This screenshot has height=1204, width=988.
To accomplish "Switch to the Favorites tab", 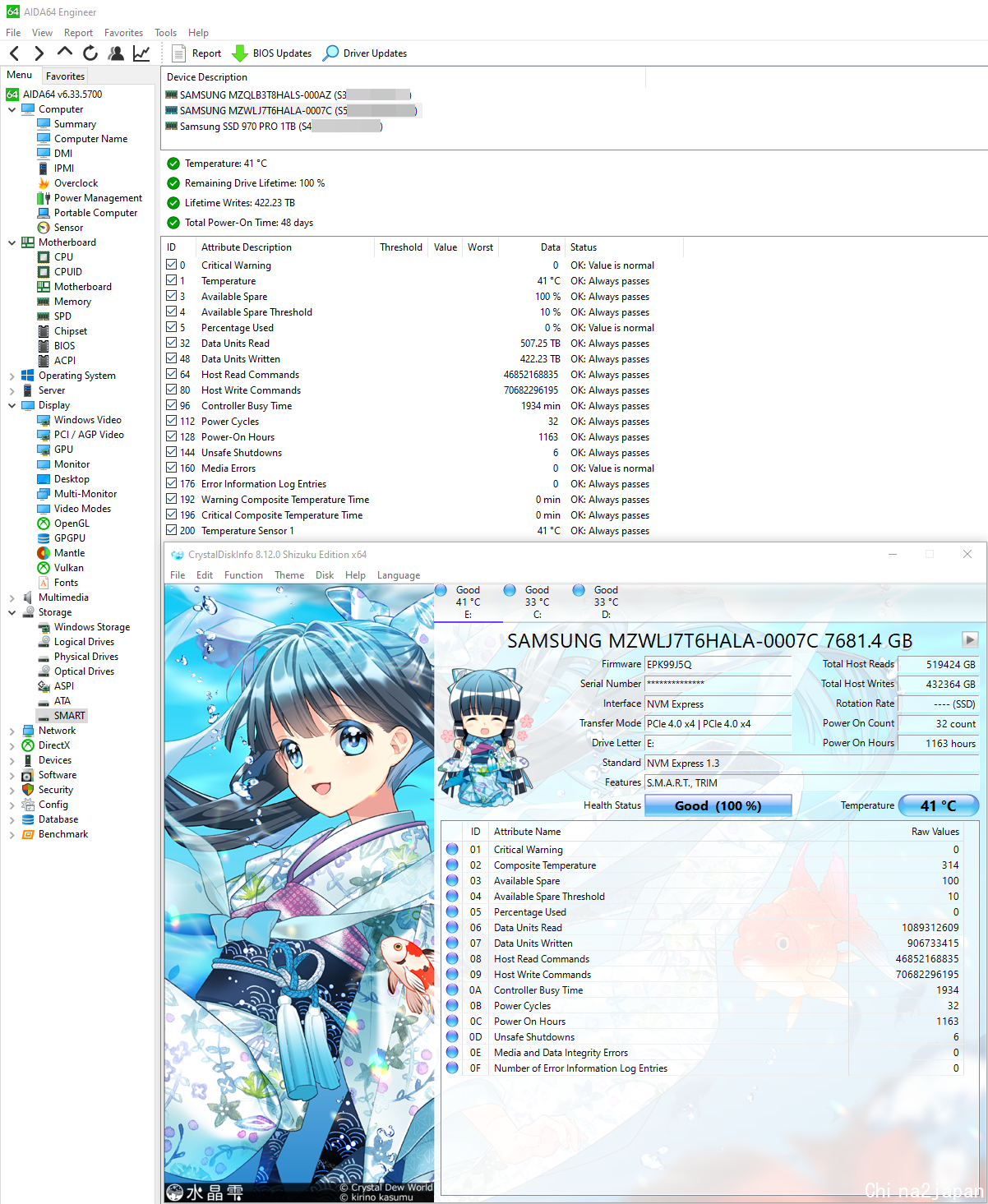I will click(65, 76).
